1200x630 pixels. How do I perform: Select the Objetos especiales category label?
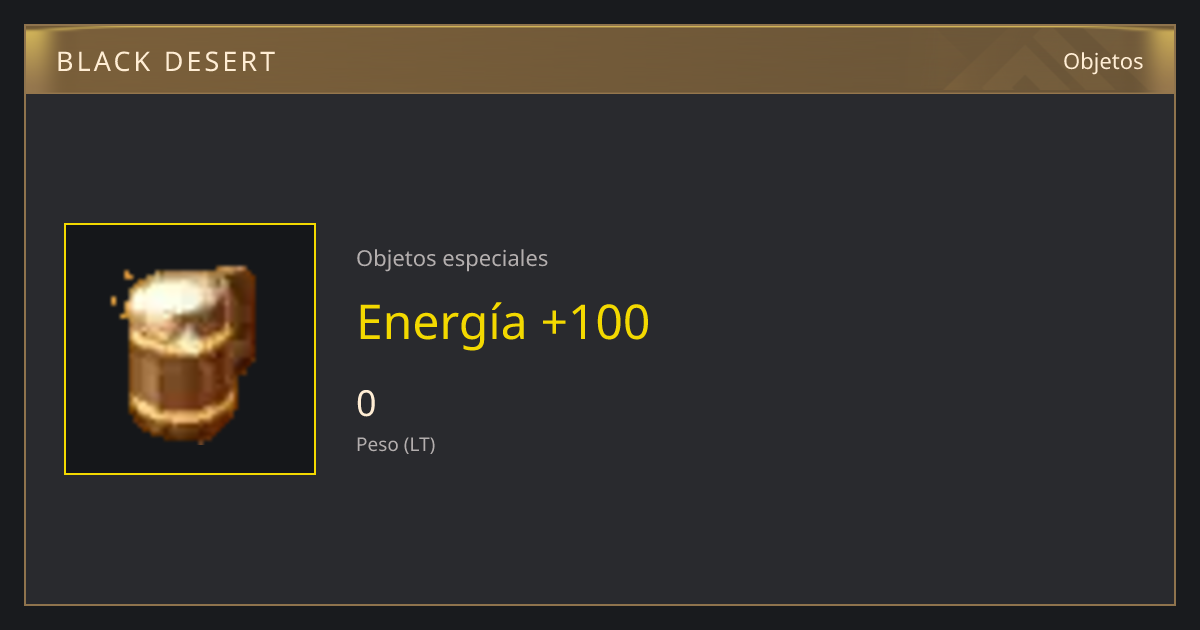coord(452,258)
